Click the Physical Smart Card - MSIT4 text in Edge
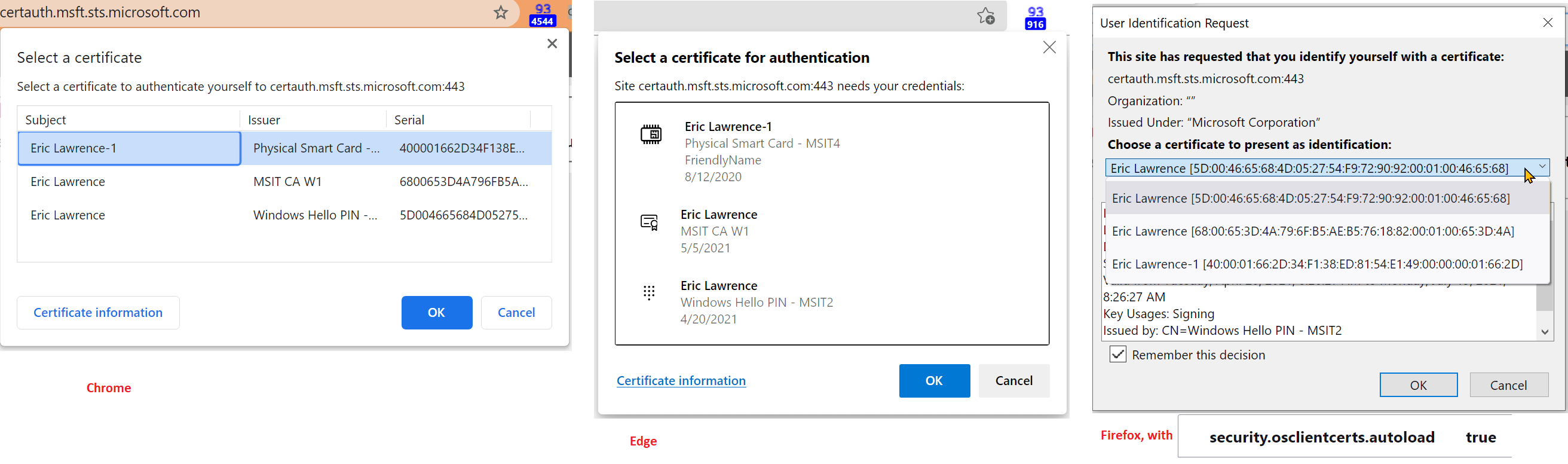The image size is (1568, 464). 762,143
